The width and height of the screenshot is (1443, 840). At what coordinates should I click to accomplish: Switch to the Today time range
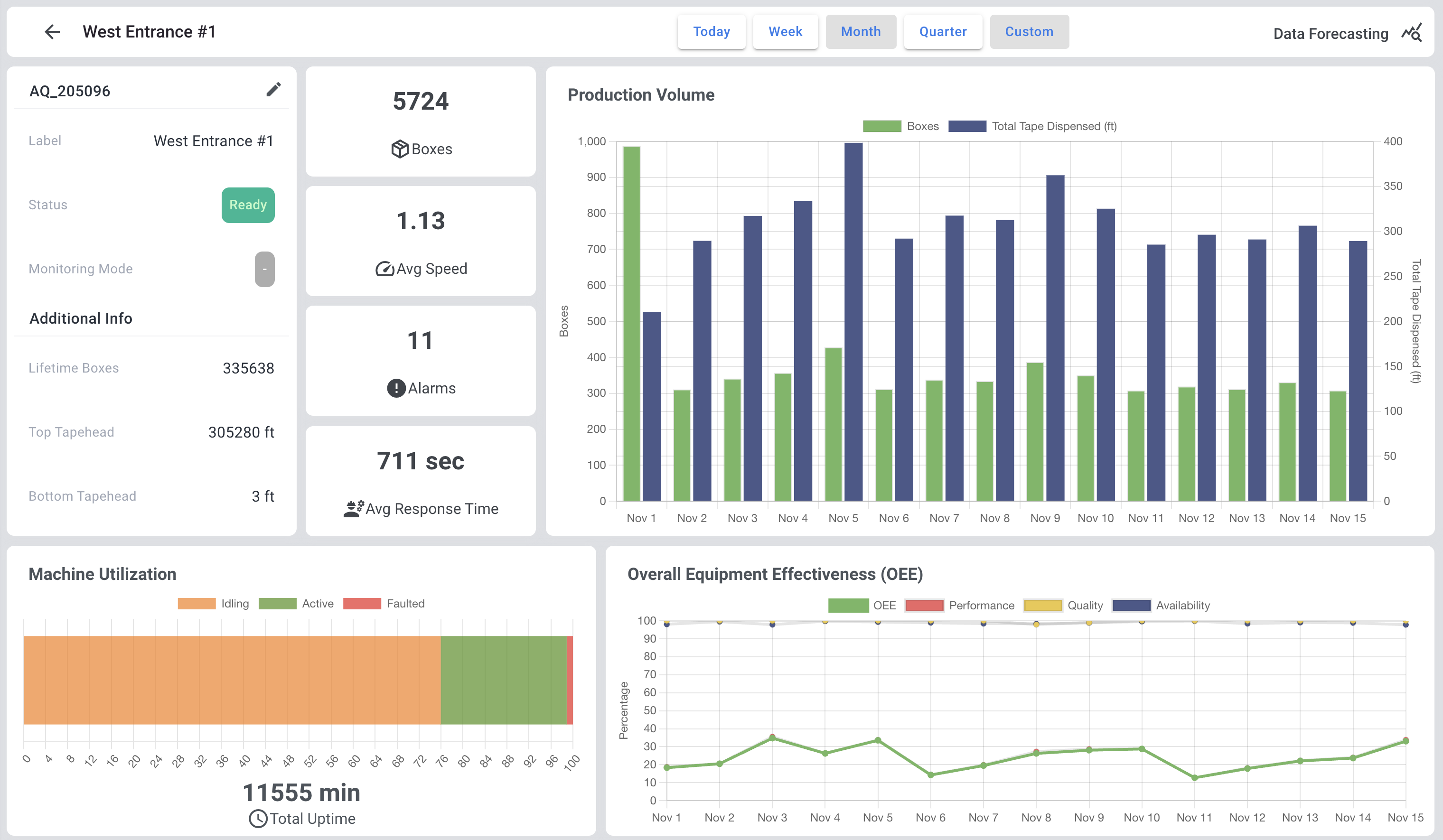click(711, 31)
